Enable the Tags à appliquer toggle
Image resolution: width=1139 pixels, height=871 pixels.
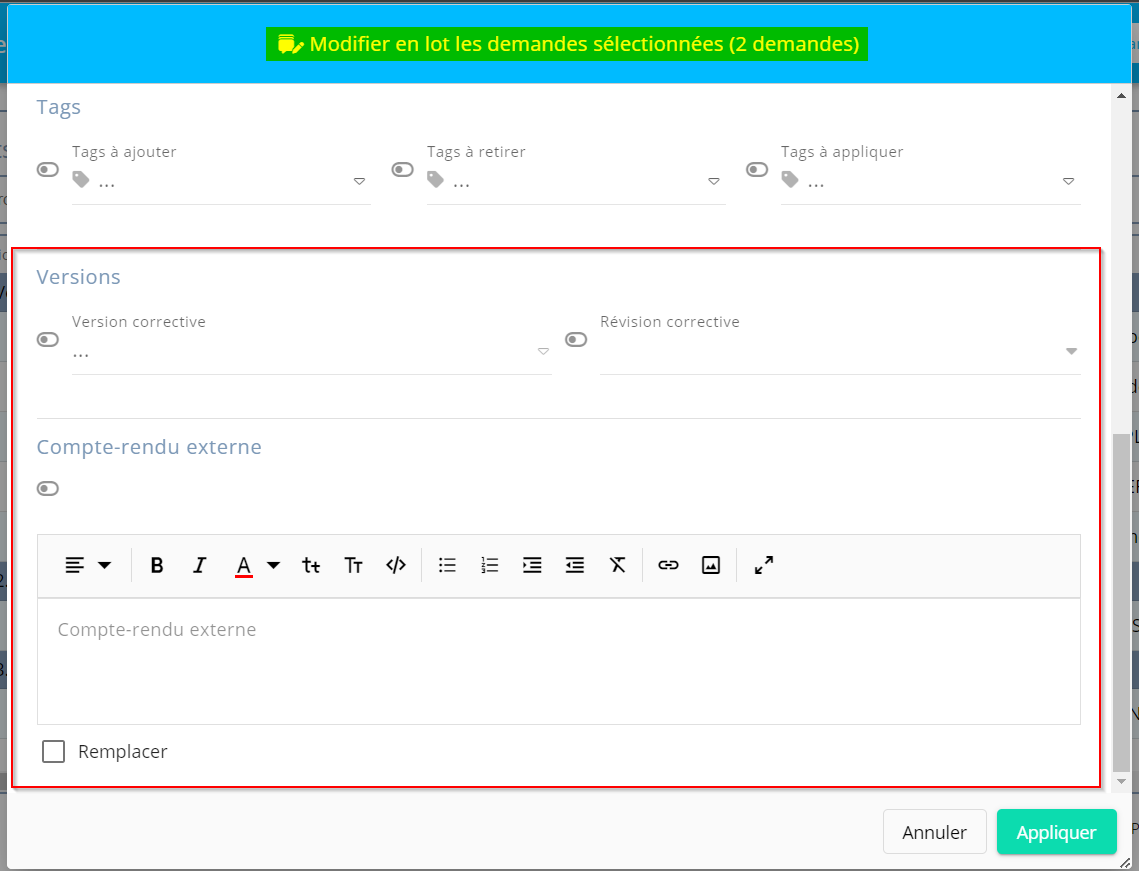[757, 169]
